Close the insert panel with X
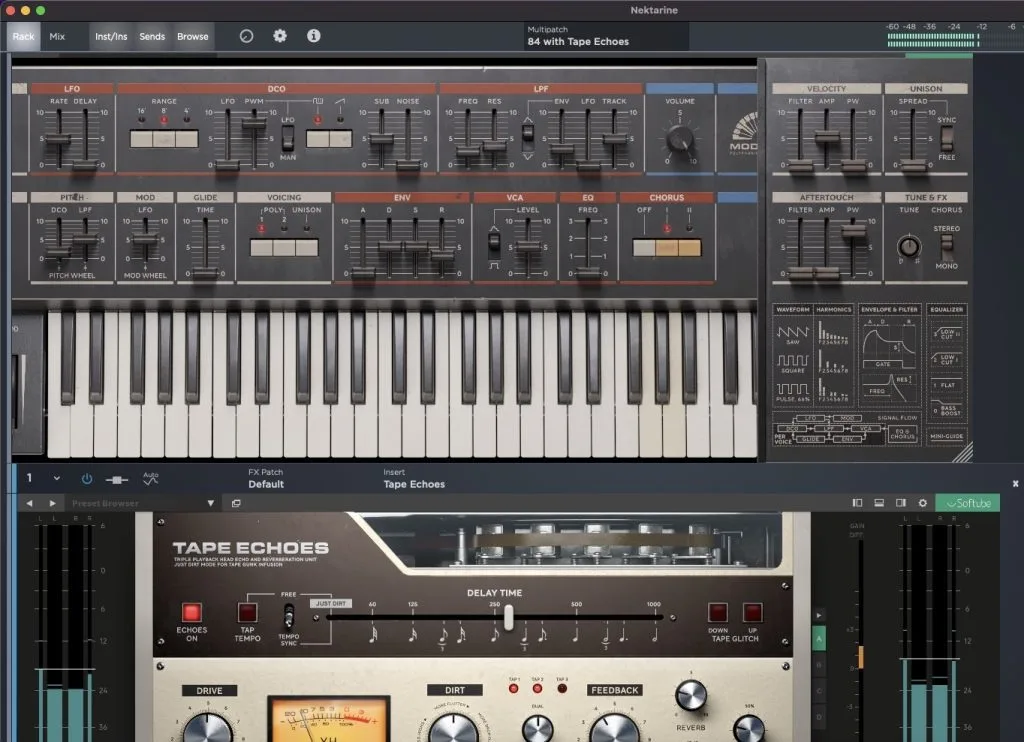 (1016, 484)
